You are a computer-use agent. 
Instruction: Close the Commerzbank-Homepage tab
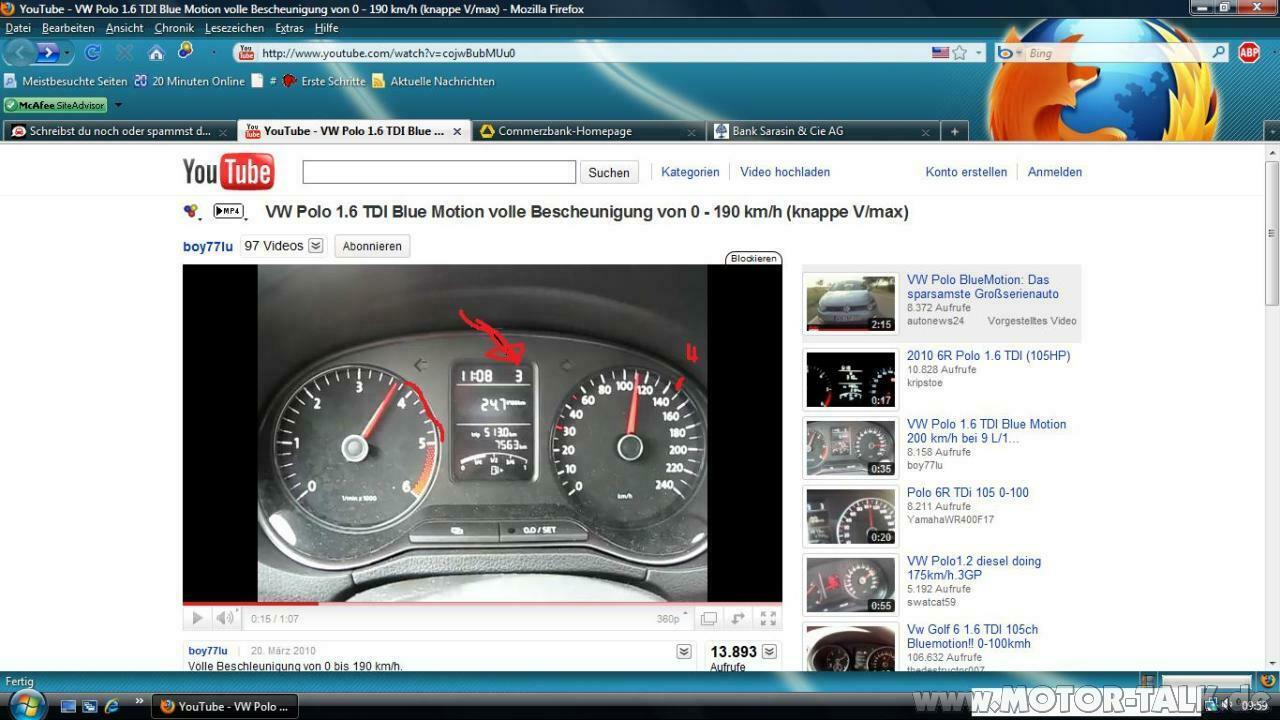coord(691,131)
